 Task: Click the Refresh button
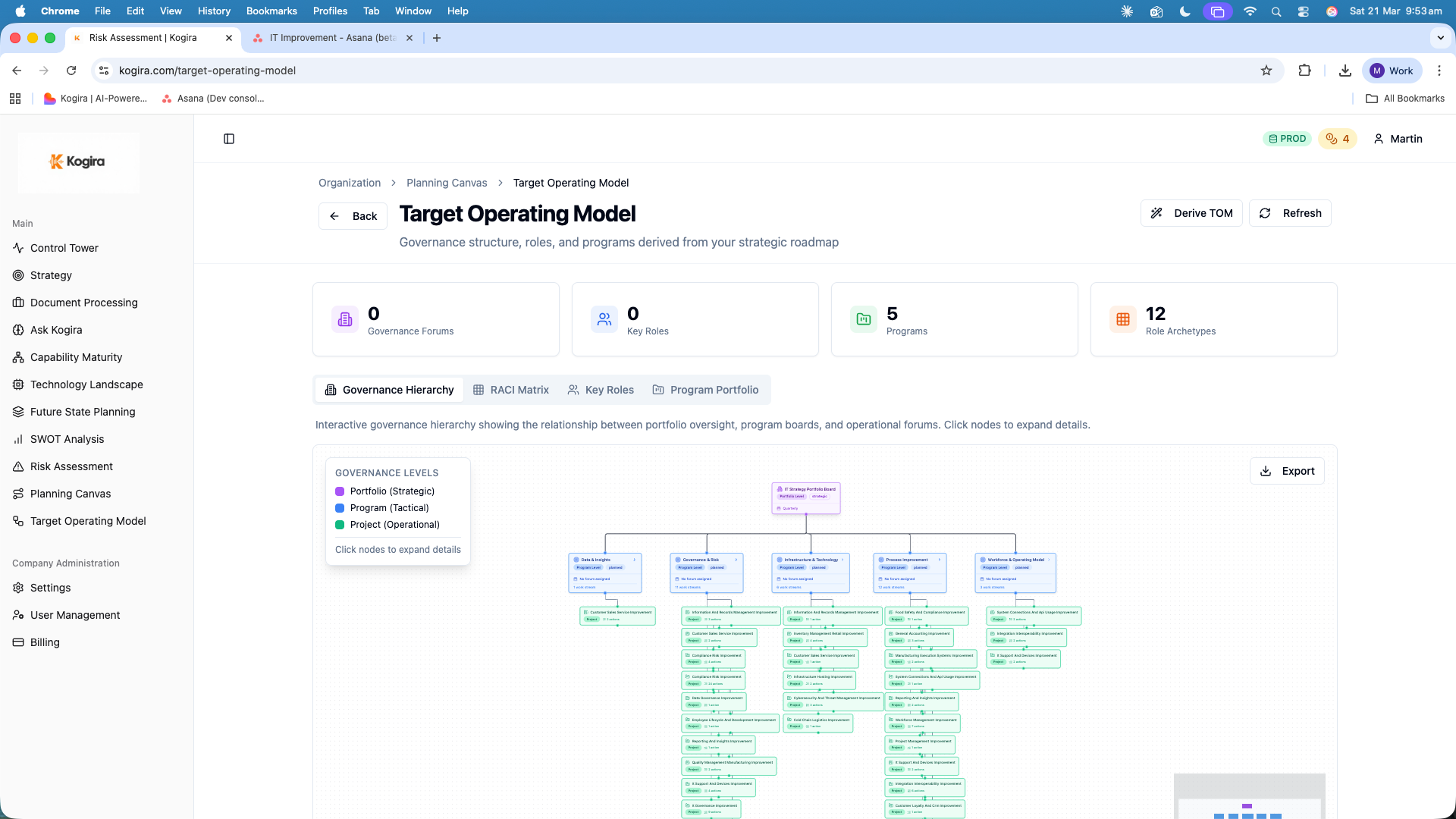tap(1290, 213)
